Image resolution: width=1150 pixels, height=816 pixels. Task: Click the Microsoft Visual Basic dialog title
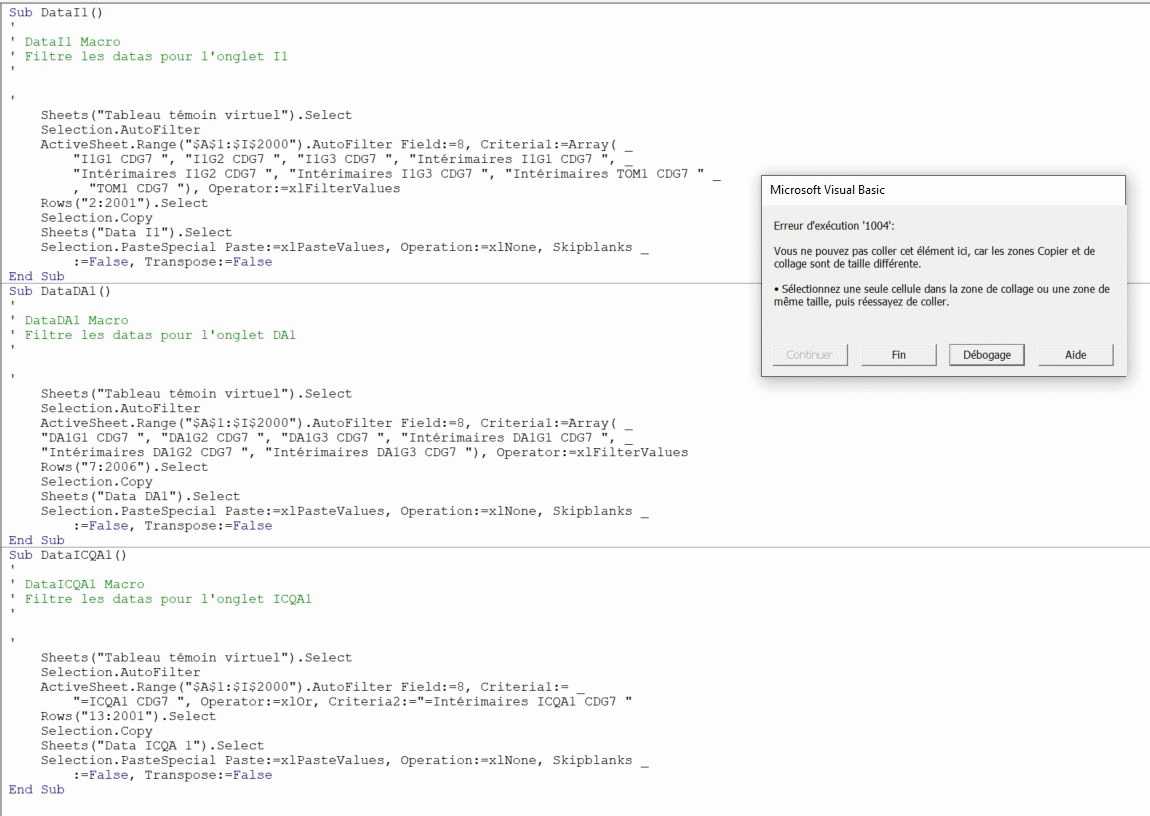tap(827, 190)
